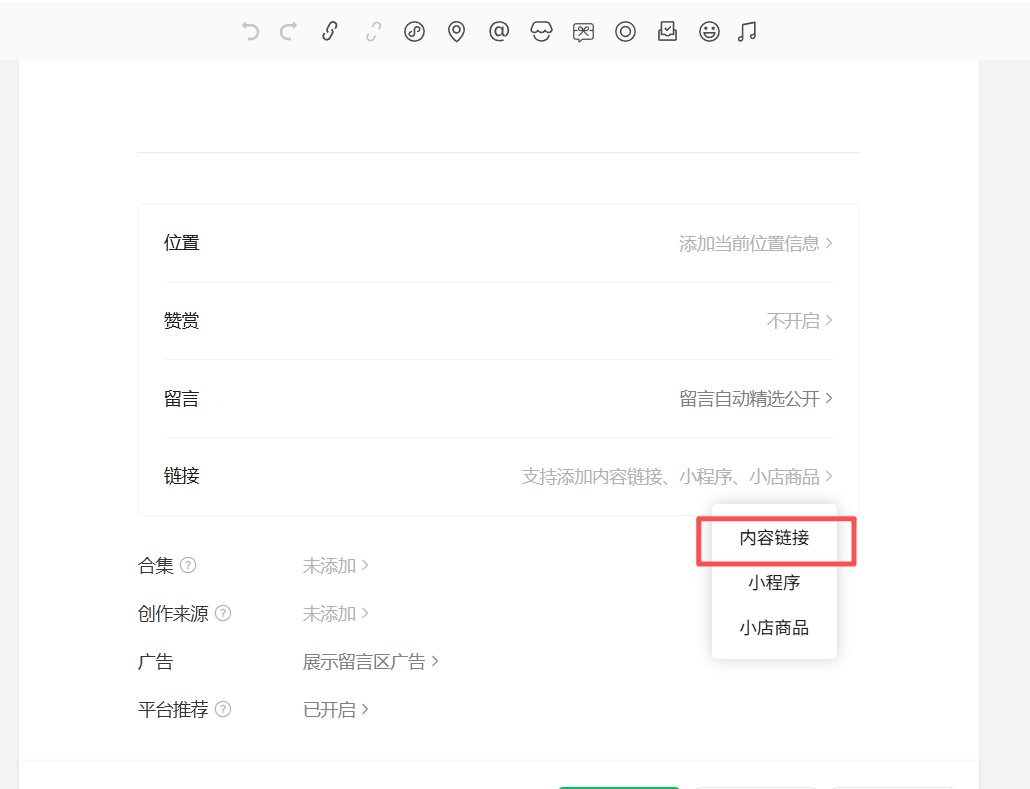This screenshot has height=789, width=1030.
Task: Choose 小程序 from the link menu
Action: [x=774, y=583]
